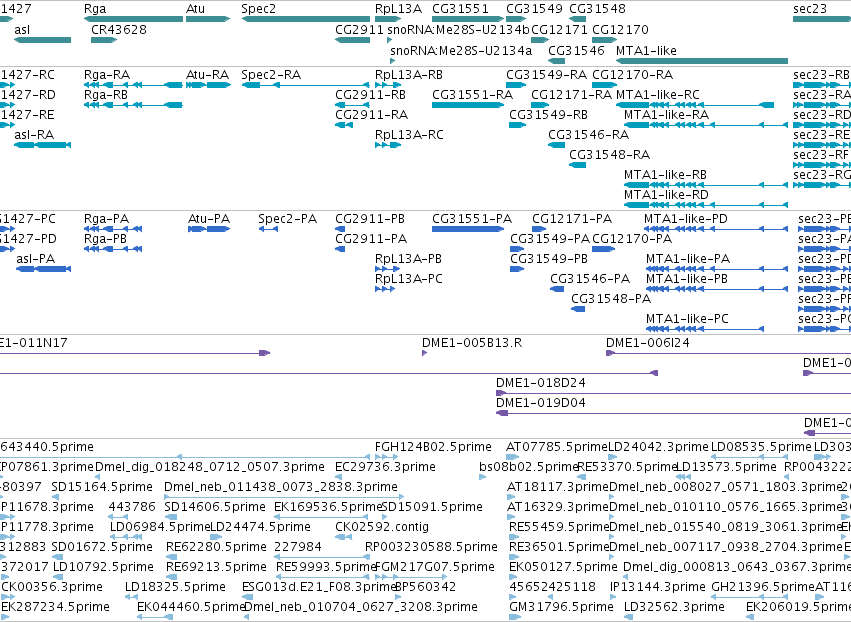This screenshot has height=622, width=851.
Task: Click protein Rga-PB
Action: [x=113, y=249]
